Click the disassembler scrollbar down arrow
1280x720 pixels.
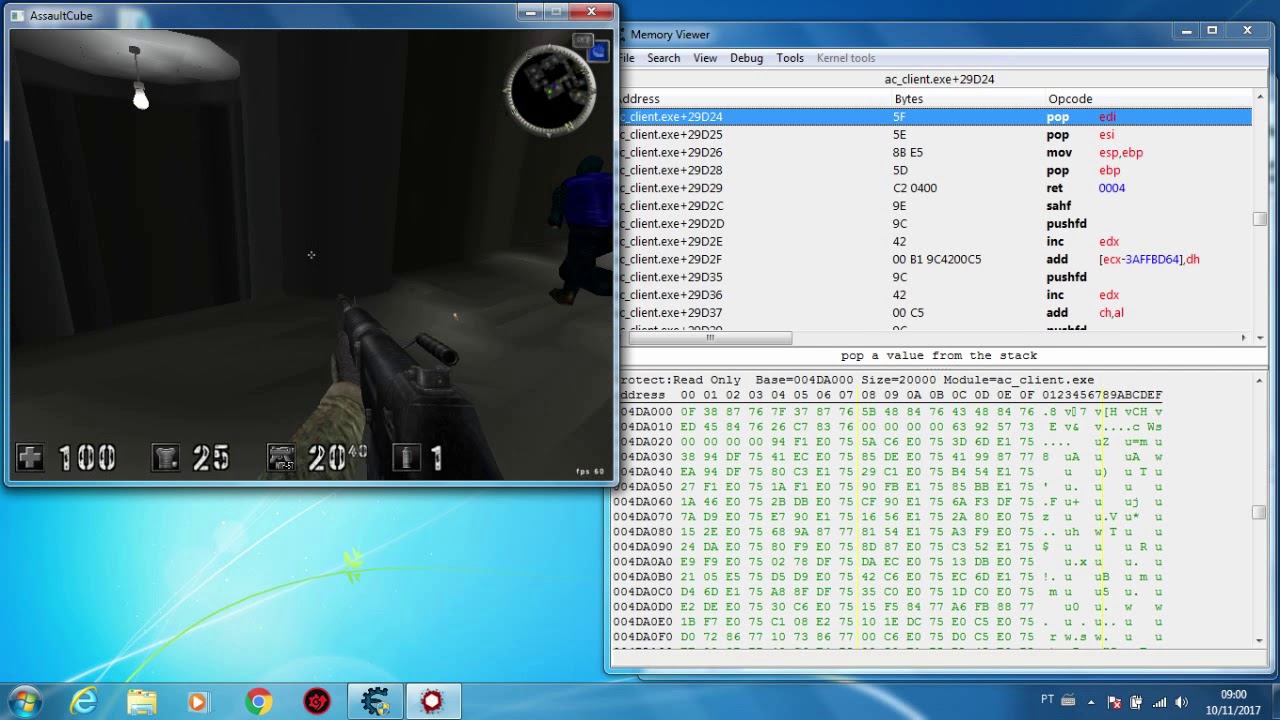click(1259, 338)
